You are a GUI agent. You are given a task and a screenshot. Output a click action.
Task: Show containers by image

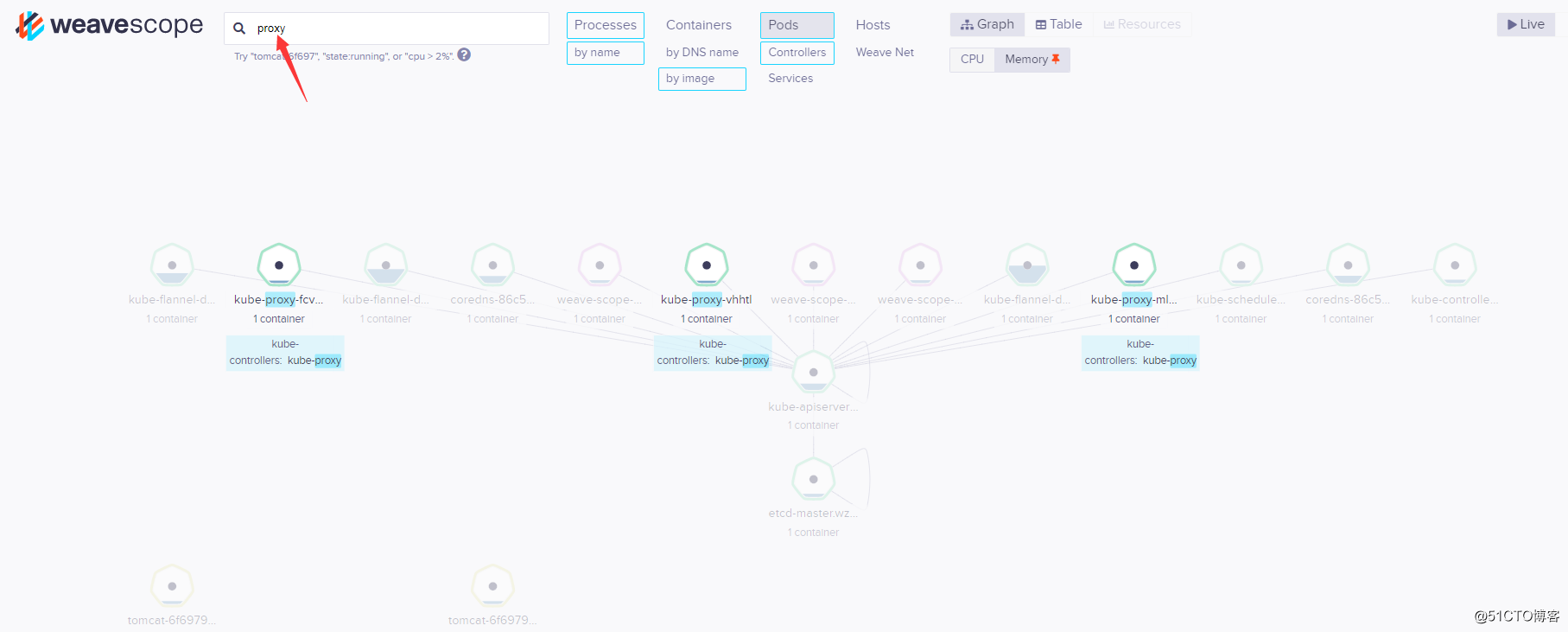click(x=702, y=79)
